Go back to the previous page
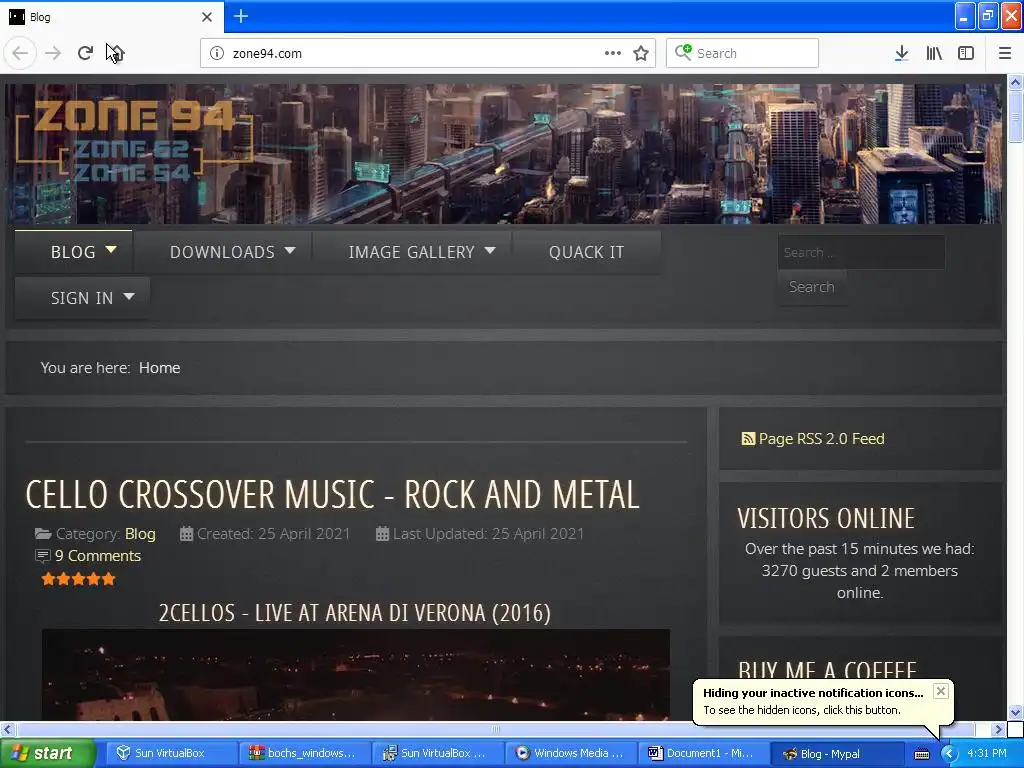Image resolution: width=1024 pixels, height=768 pixels. pos(20,53)
